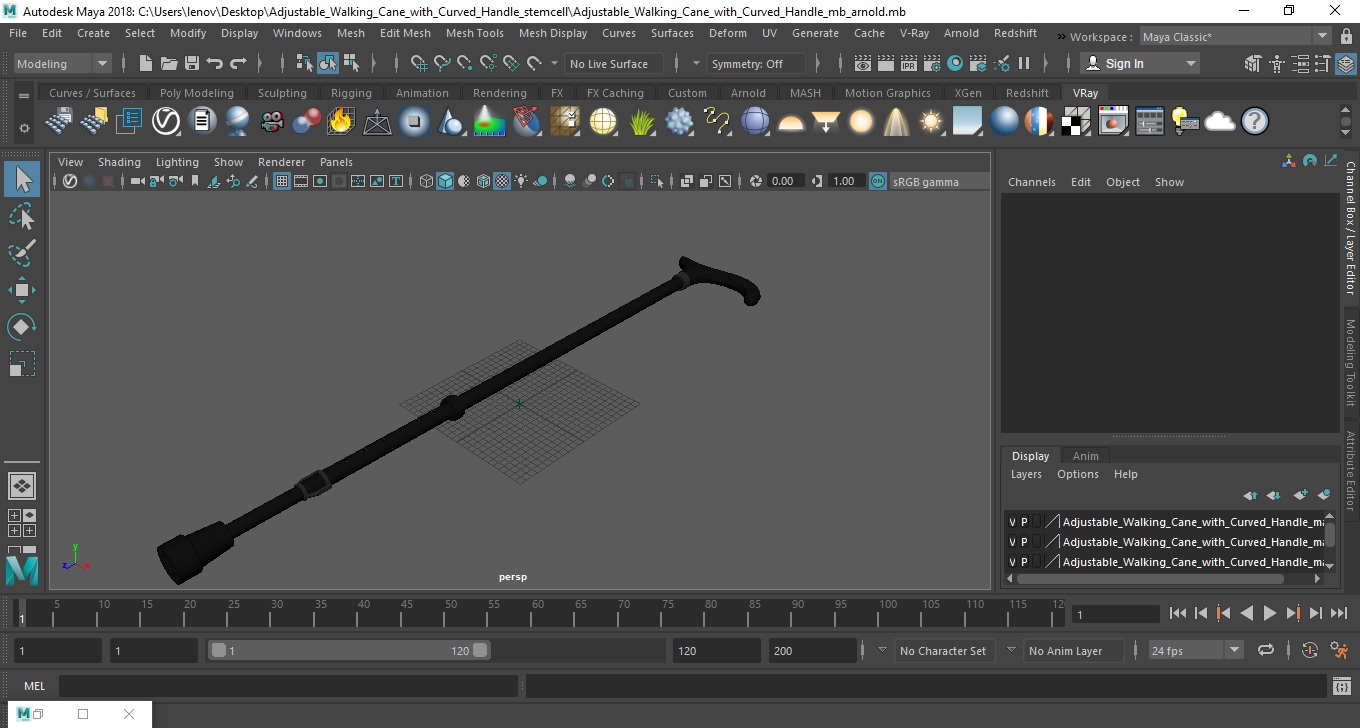Screen dimensions: 1360x728
Task: Toggle timeline loop playback mode
Action: (1266, 650)
